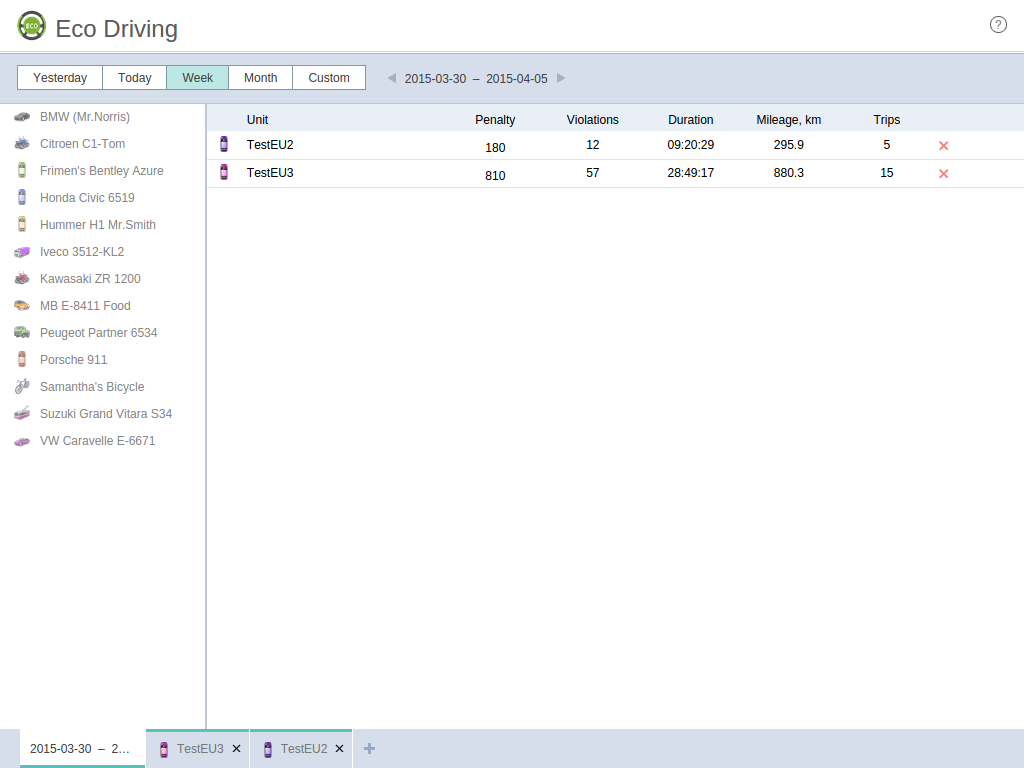Click TestEU3 penalty value 810
The height and width of the screenshot is (768, 1024).
(495, 176)
